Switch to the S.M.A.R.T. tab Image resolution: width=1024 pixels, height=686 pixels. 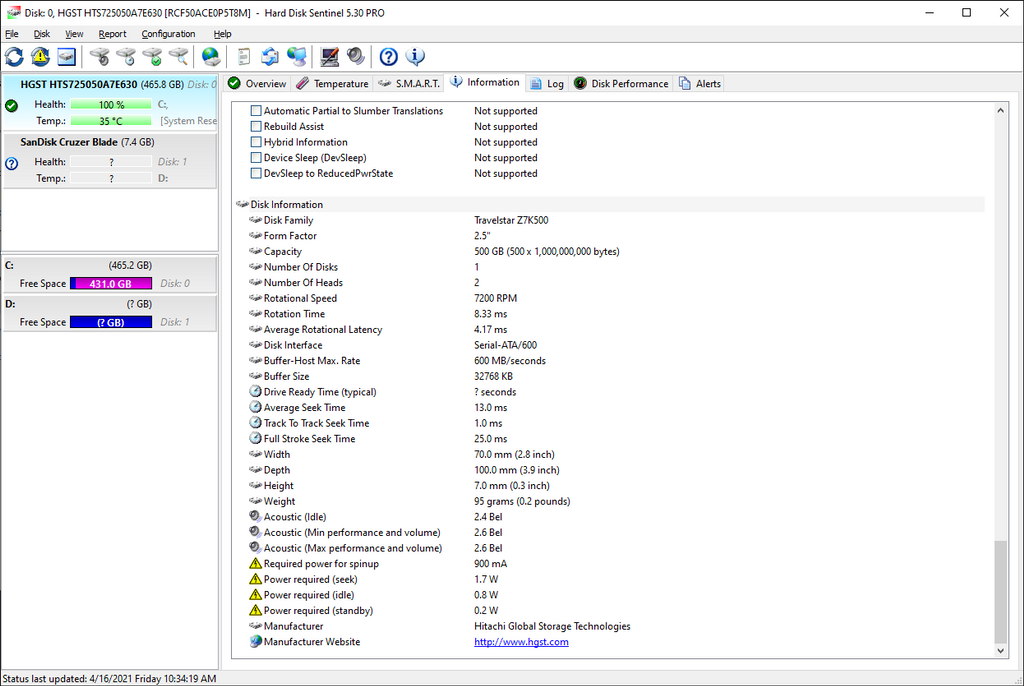pyautogui.click(x=409, y=84)
